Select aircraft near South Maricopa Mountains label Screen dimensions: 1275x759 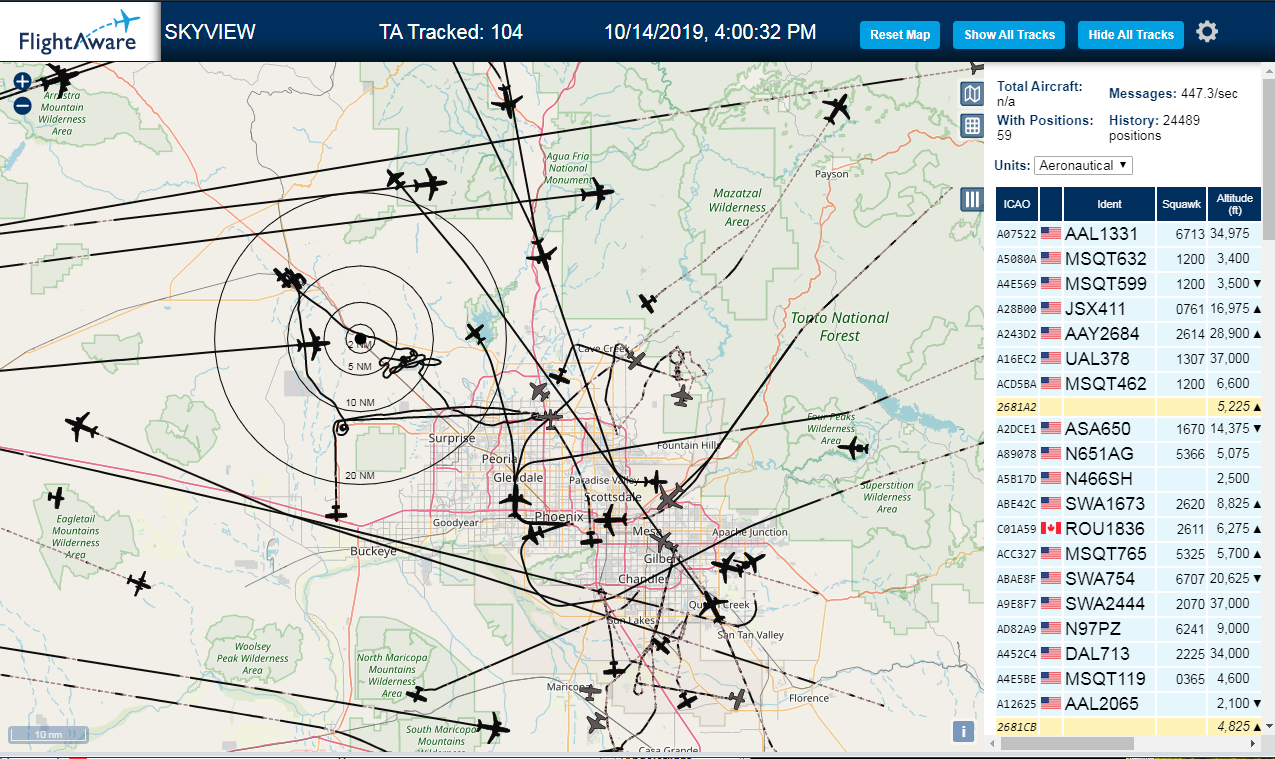[x=491, y=728]
